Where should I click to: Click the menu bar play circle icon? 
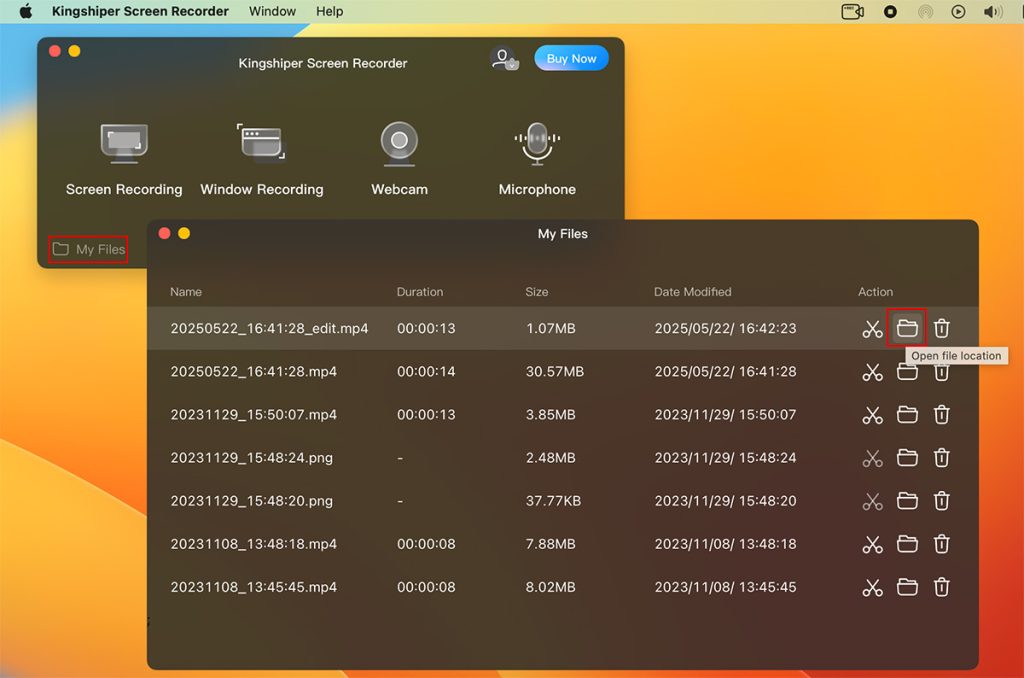(x=958, y=12)
